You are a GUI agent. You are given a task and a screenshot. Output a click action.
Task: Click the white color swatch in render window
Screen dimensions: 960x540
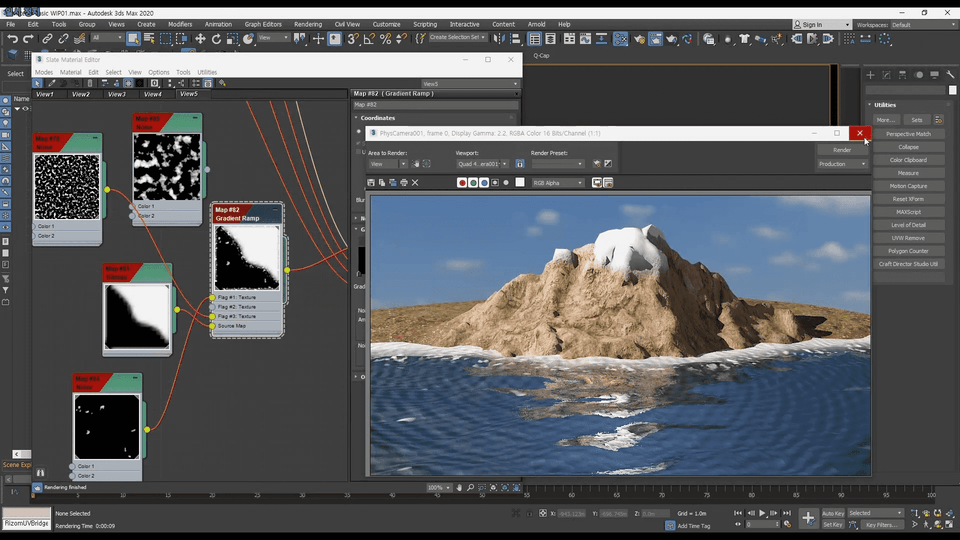[520, 183]
